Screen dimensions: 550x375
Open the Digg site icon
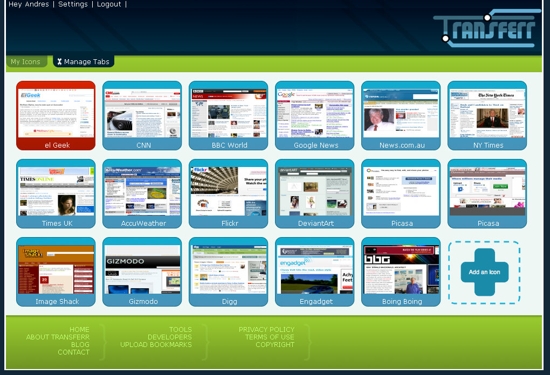pyautogui.click(x=228, y=272)
